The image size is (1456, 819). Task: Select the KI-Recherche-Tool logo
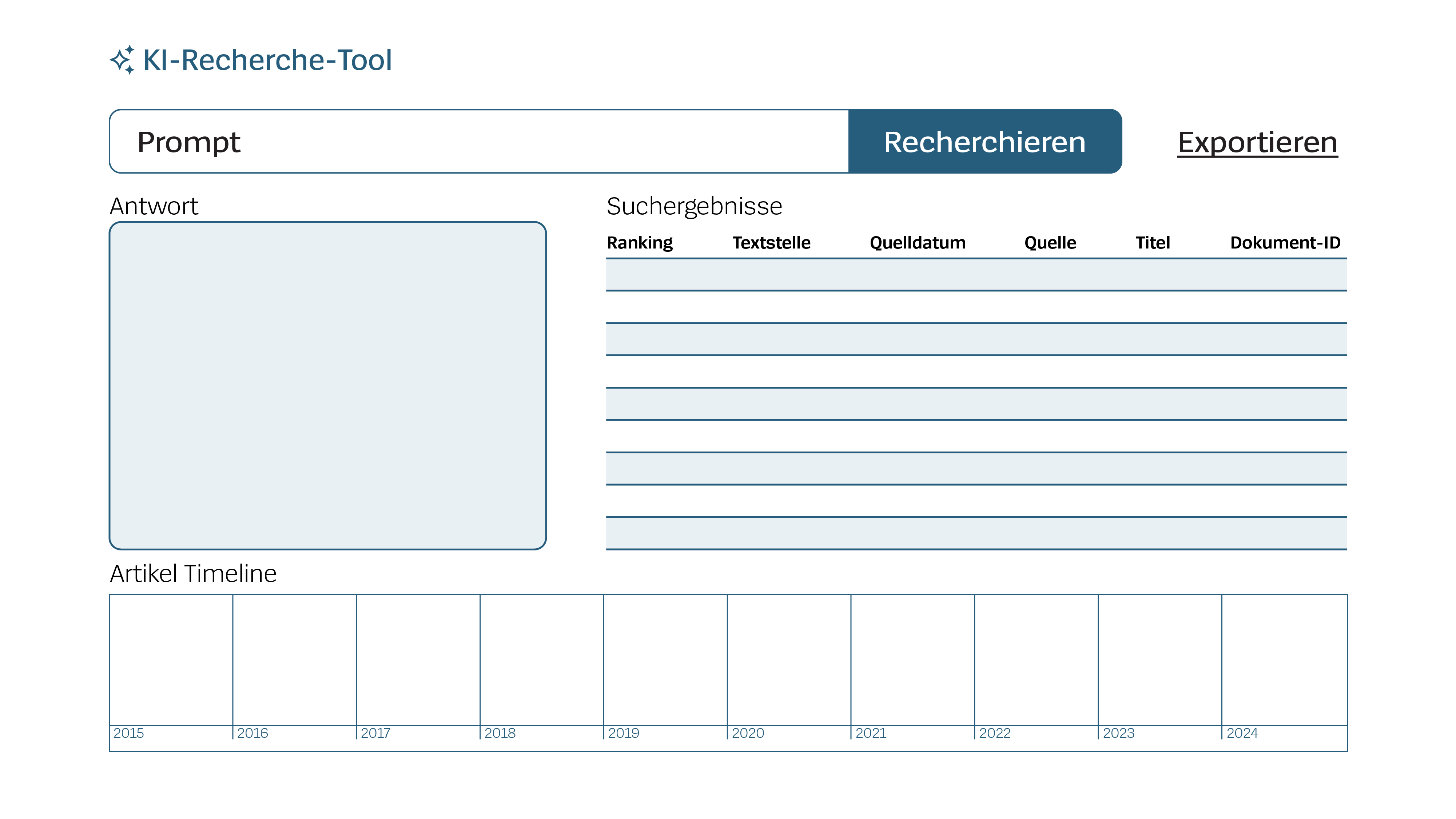click(266, 59)
